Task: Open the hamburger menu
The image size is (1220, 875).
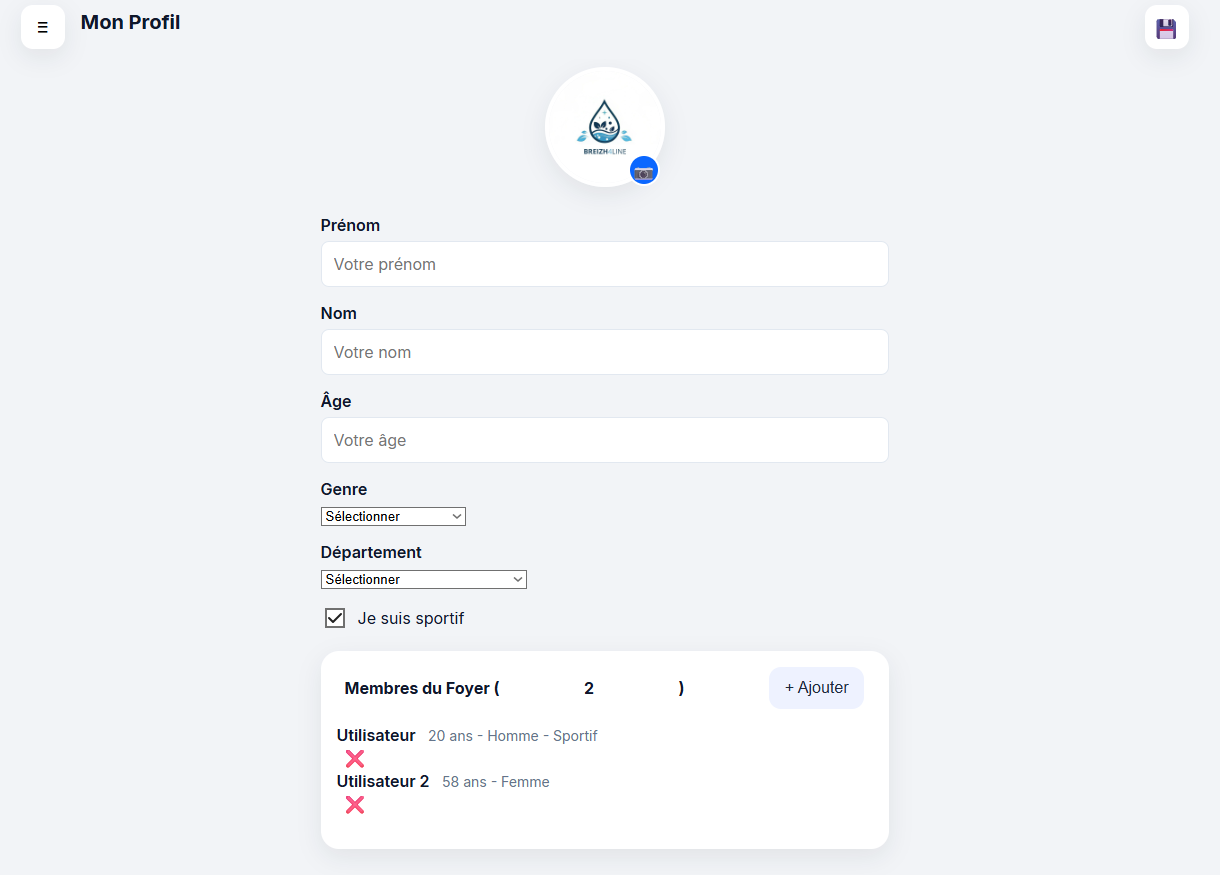Action: click(43, 27)
